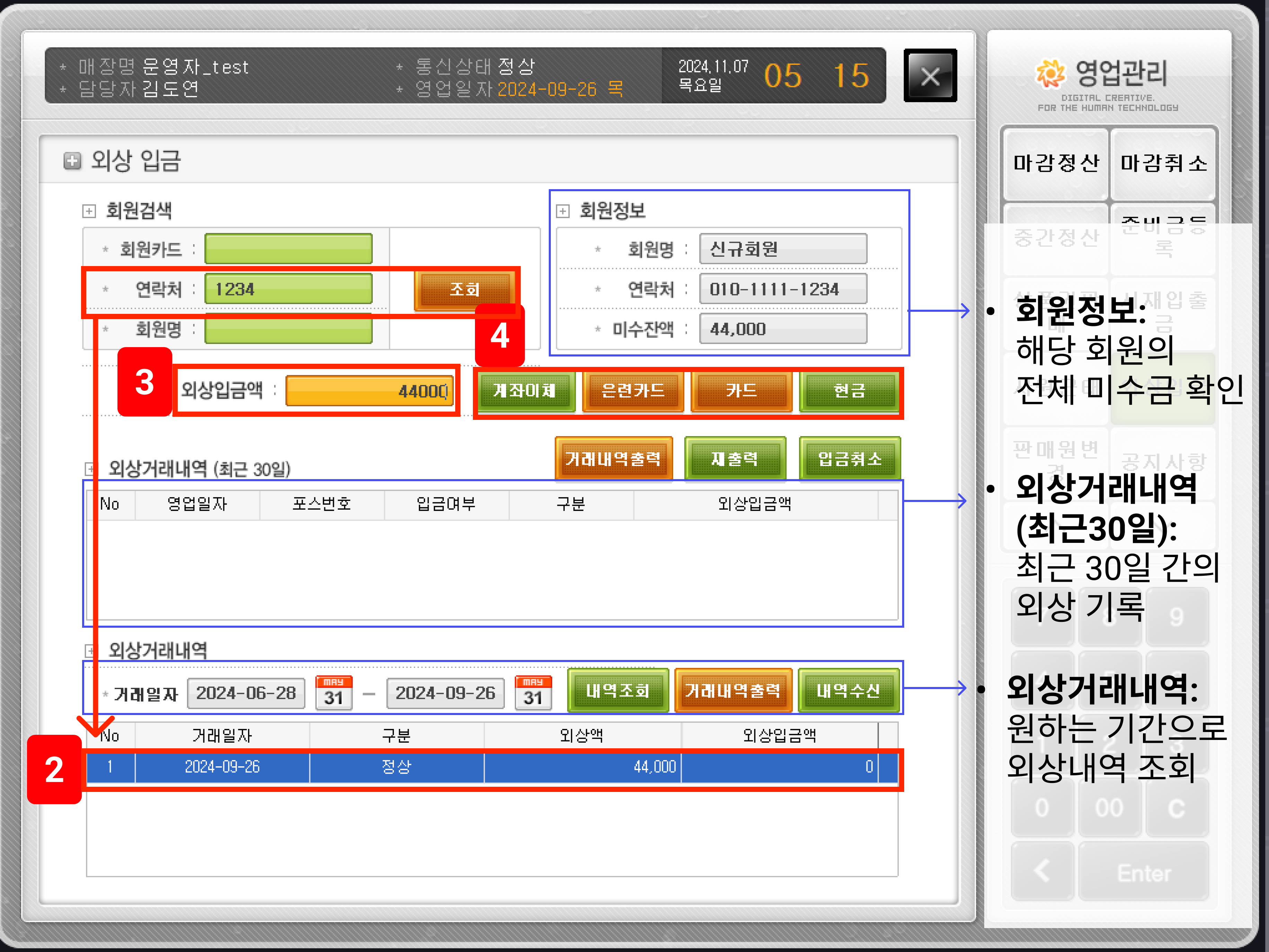Image resolution: width=1269 pixels, height=952 pixels.
Task: Click the 내역조회 button
Action: (617, 690)
